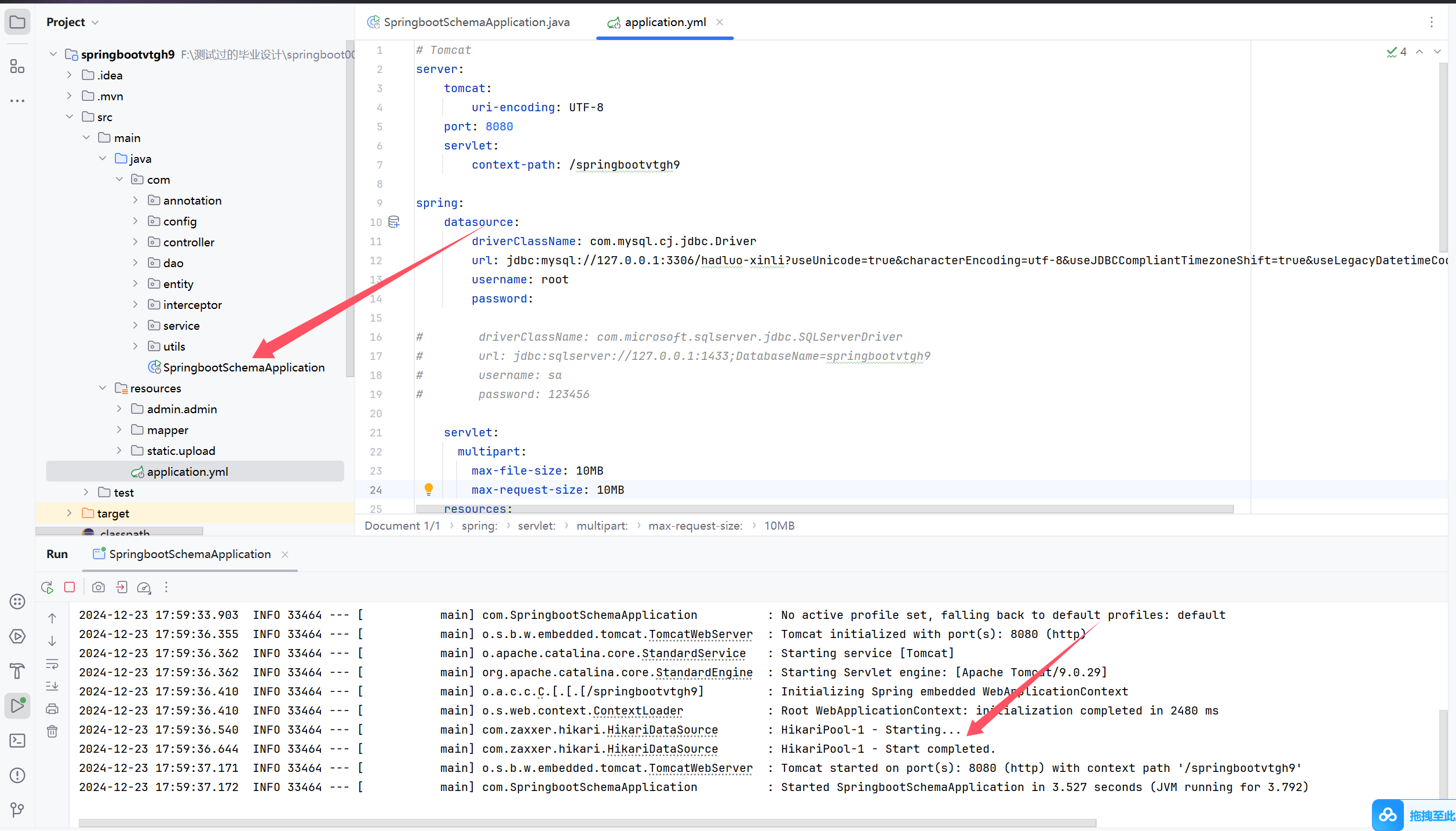This screenshot has width=1456, height=831.
Task: Click the horizontal scrollbar under the console
Action: pyautogui.click(x=579, y=822)
